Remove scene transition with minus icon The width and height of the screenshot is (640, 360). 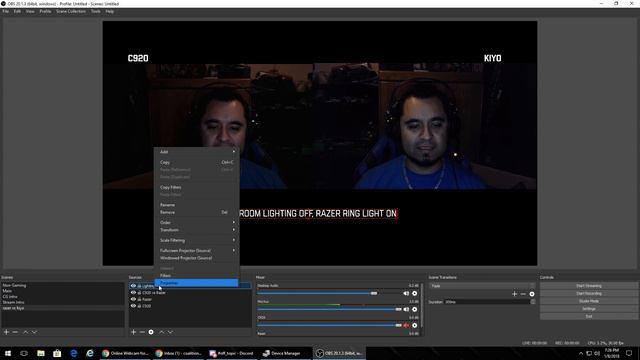(523, 294)
